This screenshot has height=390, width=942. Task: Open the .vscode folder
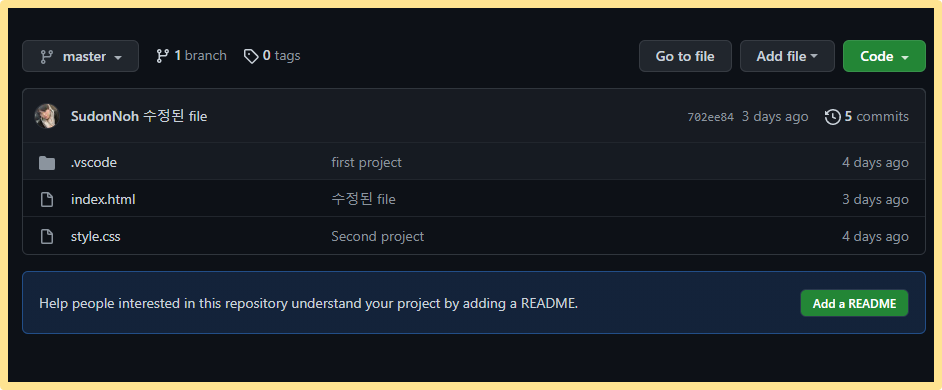[x=94, y=162]
